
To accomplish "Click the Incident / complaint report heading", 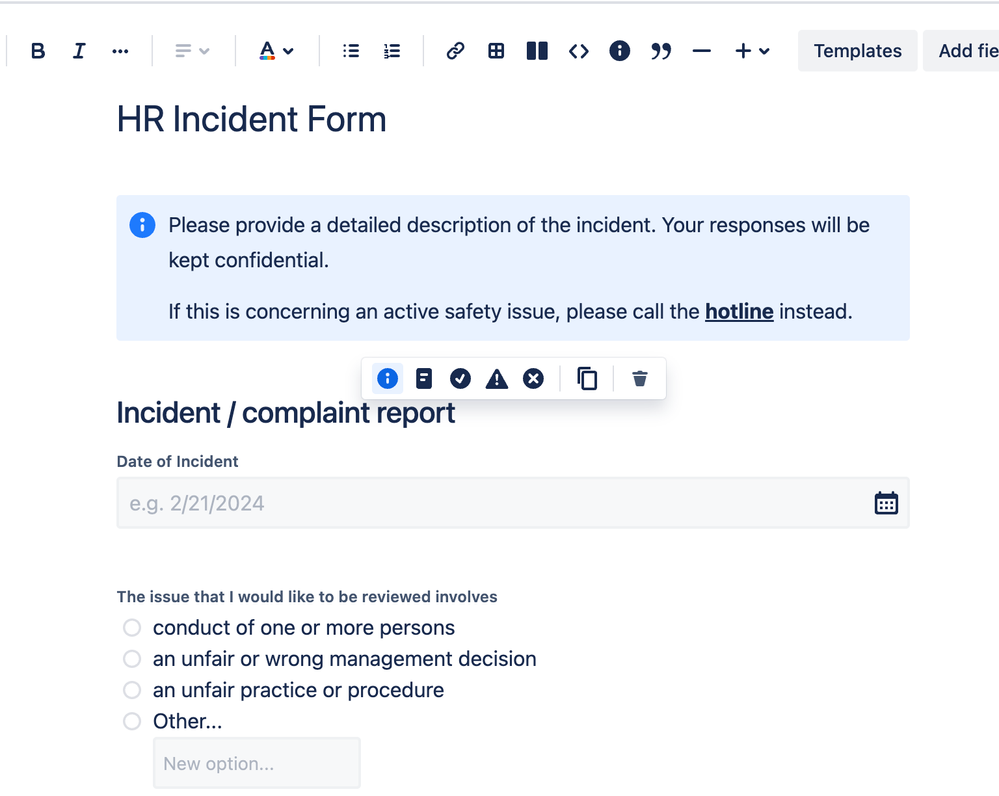I will tap(285, 413).
